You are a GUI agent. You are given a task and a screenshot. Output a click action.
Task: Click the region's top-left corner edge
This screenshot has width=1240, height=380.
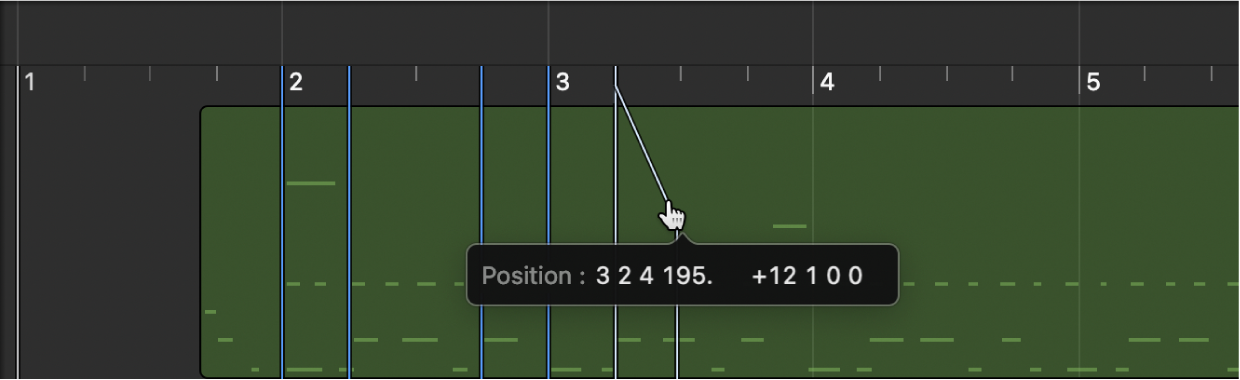(203, 109)
